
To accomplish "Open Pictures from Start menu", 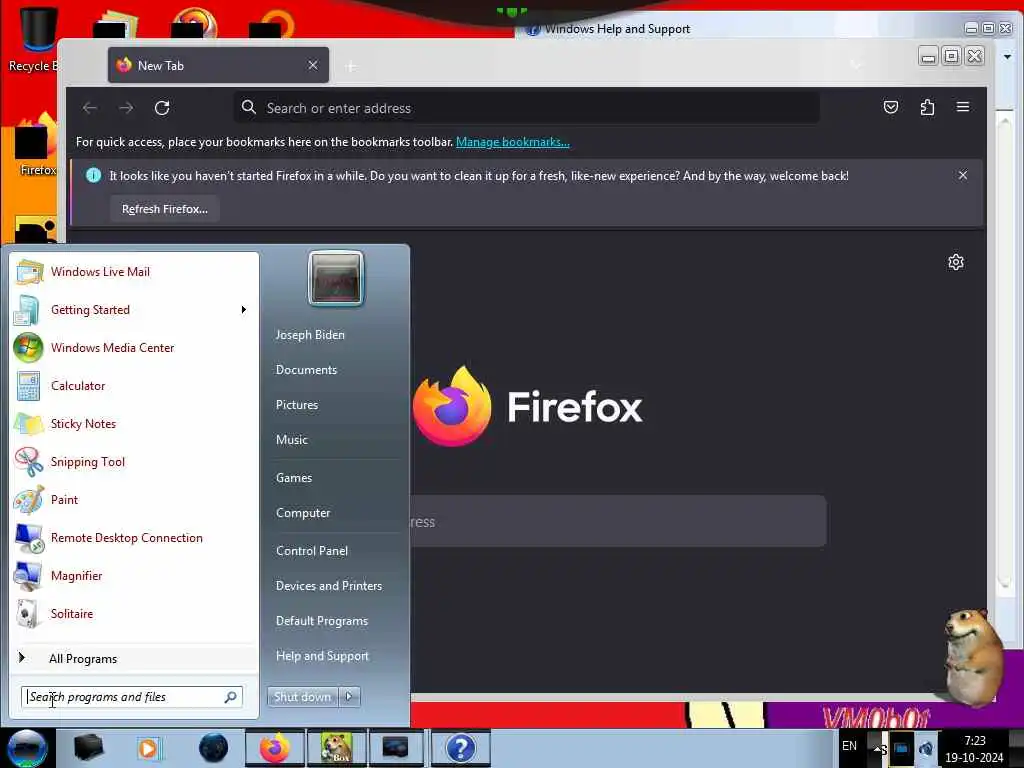I will tap(297, 405).
